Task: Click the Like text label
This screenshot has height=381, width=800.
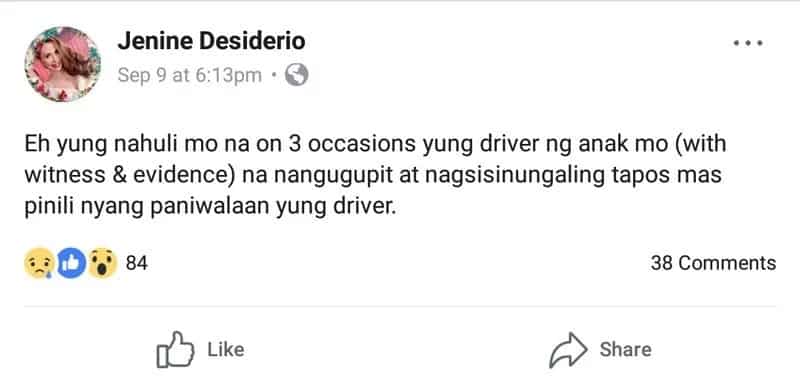Action: tap(226, 349)
